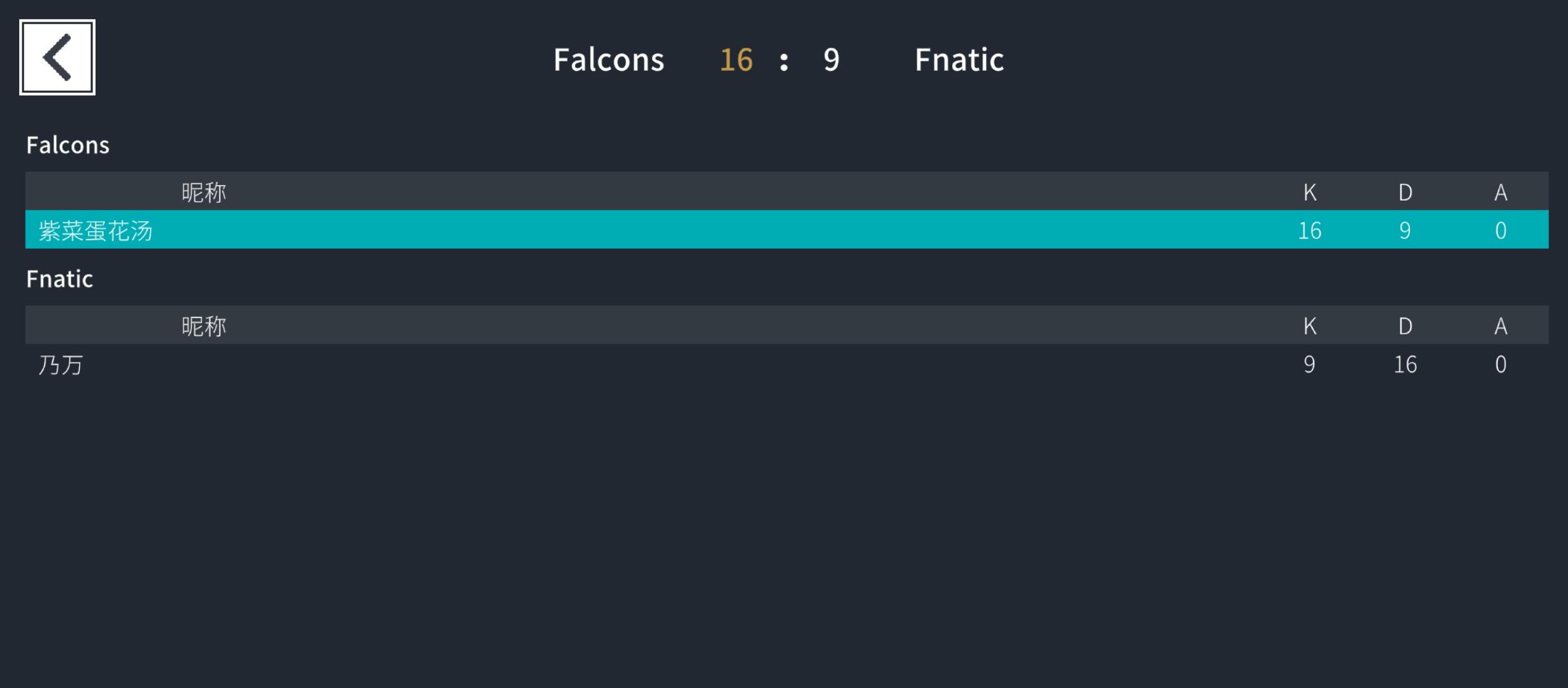Click the 昵称 column header in the Falcons table
Screen dimensions: 1568x688
click(204, 192)
